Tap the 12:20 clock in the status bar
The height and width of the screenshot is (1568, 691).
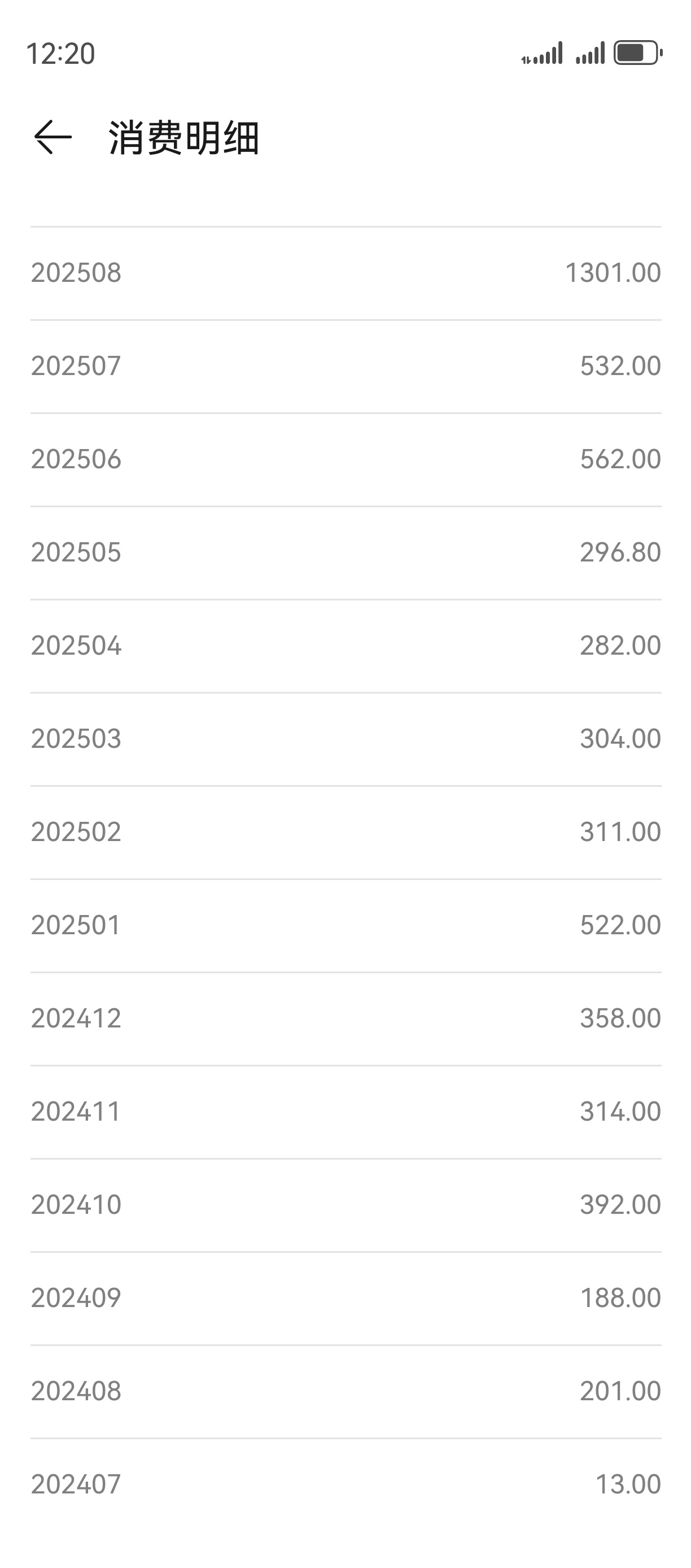point(60,54)
